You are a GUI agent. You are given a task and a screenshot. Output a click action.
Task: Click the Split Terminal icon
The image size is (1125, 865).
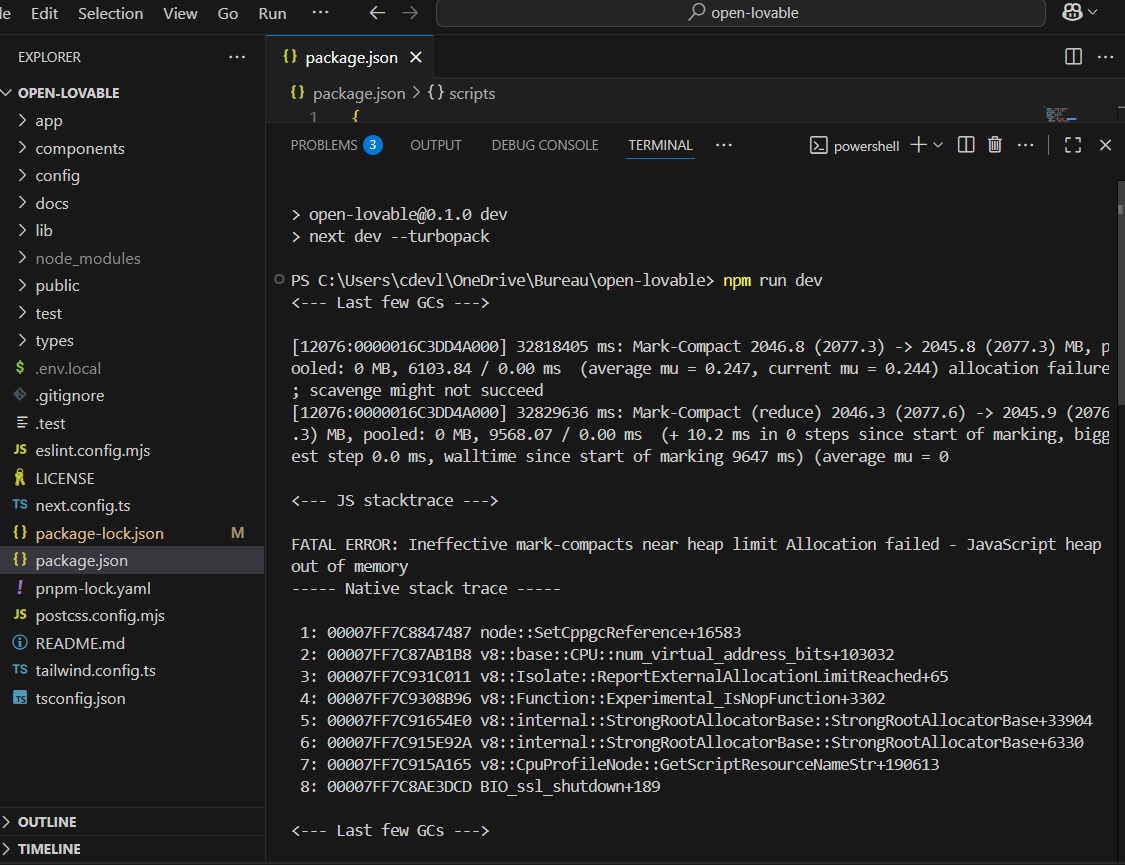click(x=966, y=145)
